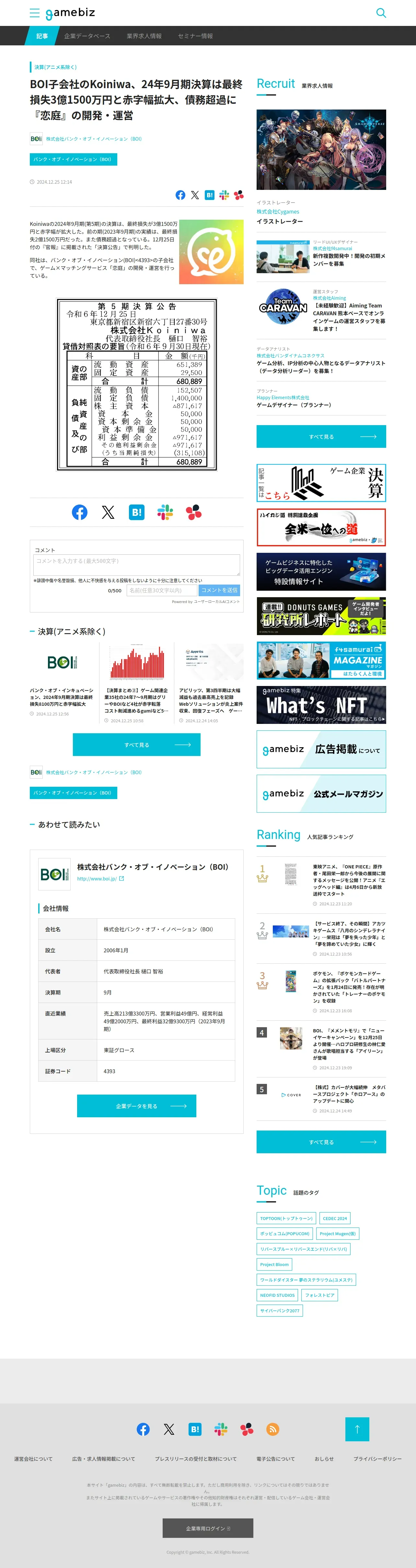This screenshot has width=416, height=1568.
Task: Click すべて見る under 決算 related articles
Action: click(136, 744)
